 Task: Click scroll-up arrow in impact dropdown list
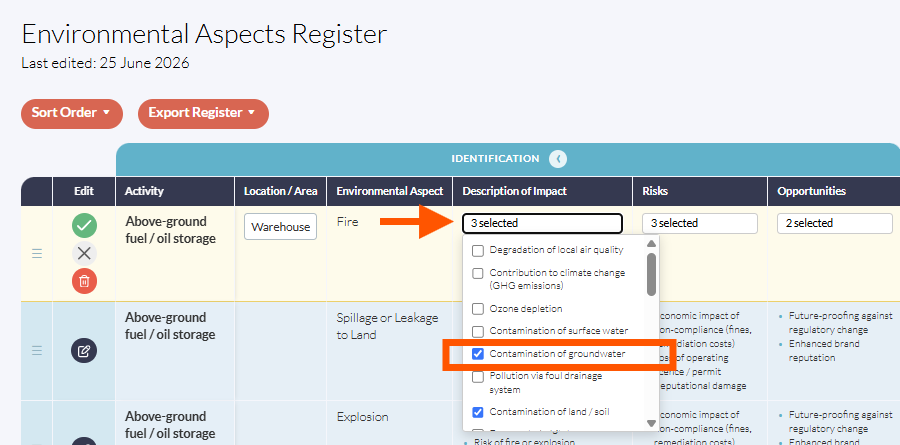click(651, 243)
